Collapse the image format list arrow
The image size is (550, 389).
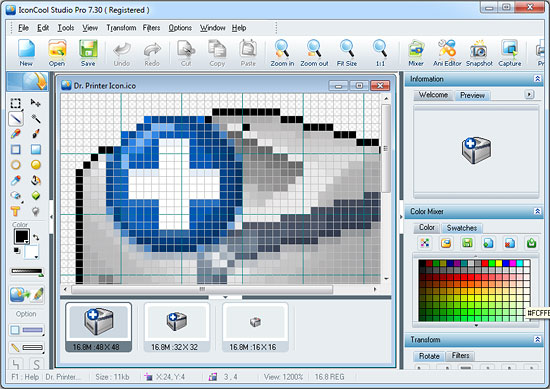tap(226, 297)
